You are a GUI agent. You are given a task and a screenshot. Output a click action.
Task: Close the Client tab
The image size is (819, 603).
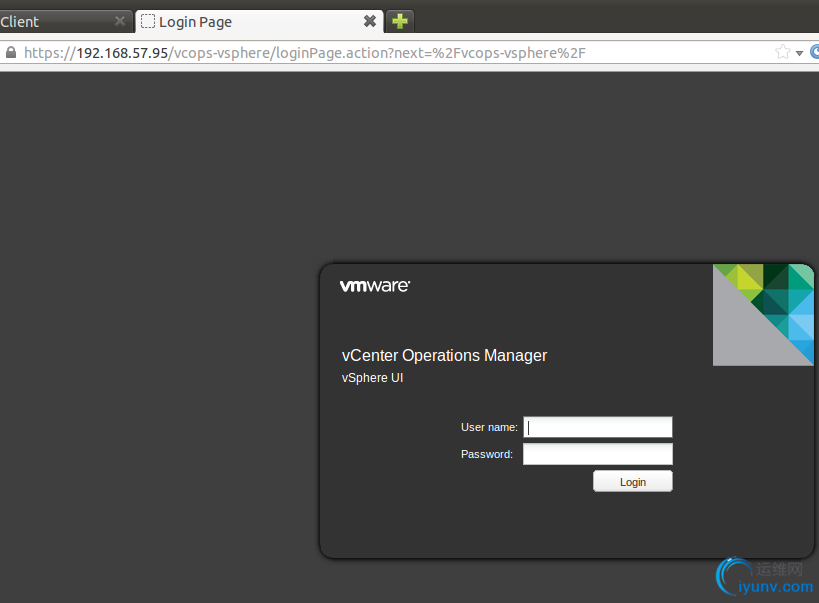pyautogui.click(x=120, y=21)
